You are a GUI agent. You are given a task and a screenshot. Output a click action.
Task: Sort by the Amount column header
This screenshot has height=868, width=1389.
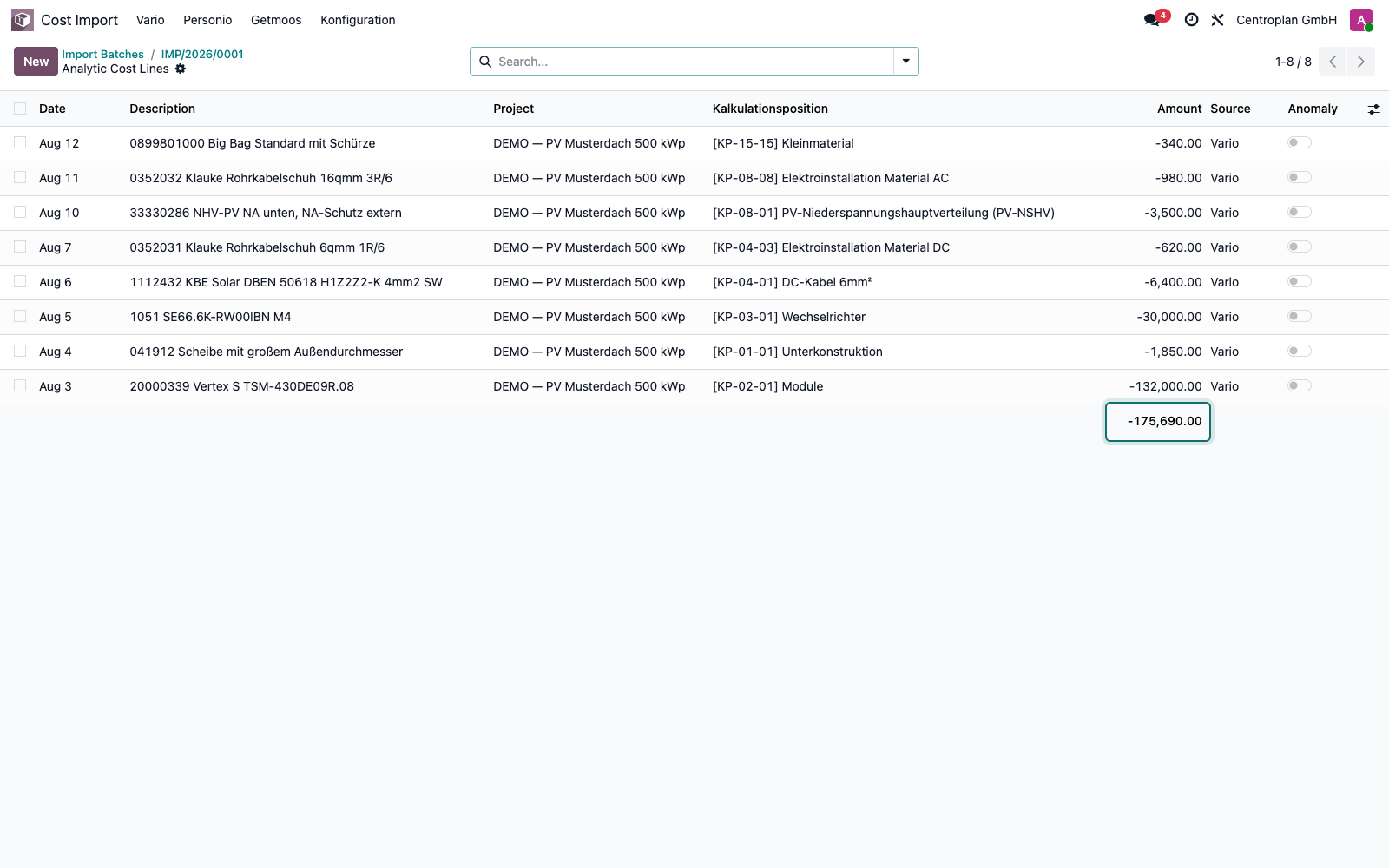tap(1179, 108)
